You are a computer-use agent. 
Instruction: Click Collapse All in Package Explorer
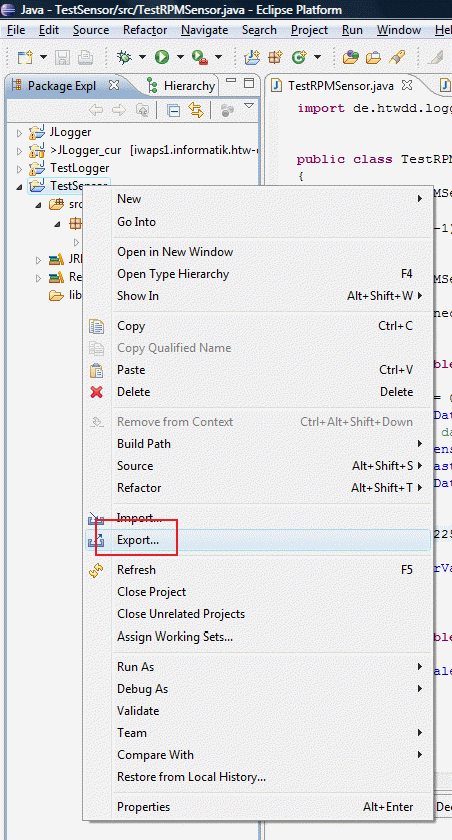[x=174, y=110]
